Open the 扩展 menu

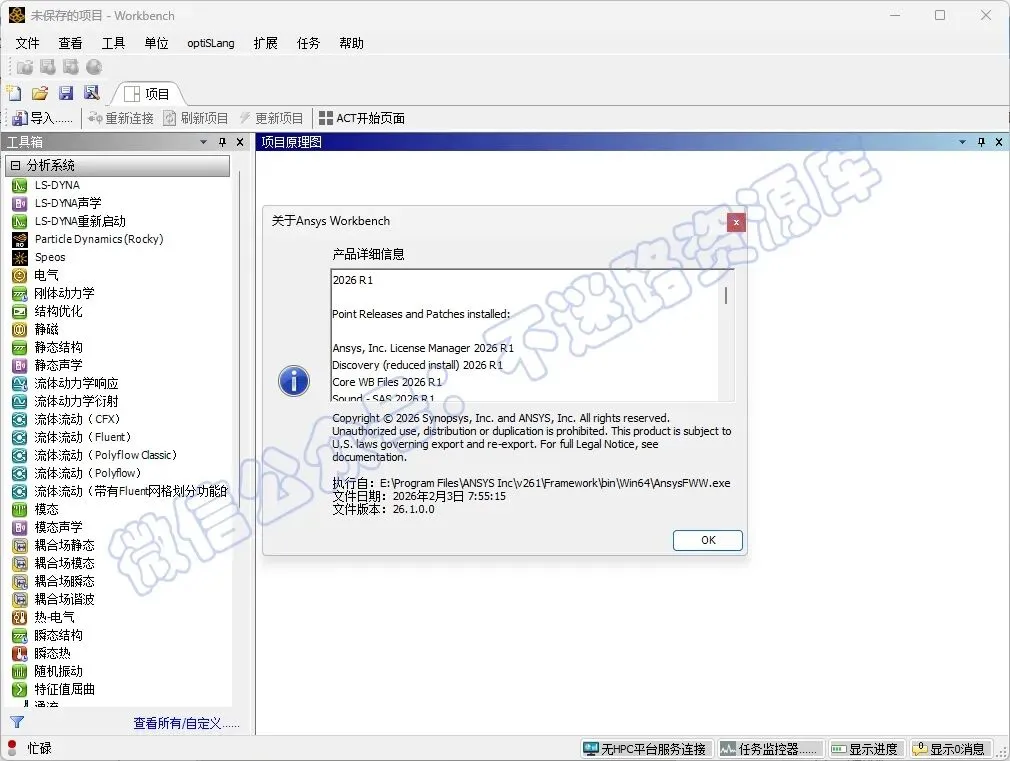(x=265, y=43)
